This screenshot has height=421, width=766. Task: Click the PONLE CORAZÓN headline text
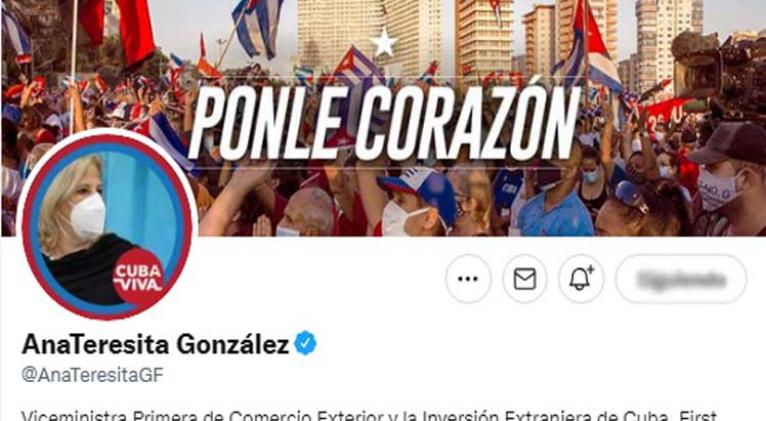[x=383, y=122]
